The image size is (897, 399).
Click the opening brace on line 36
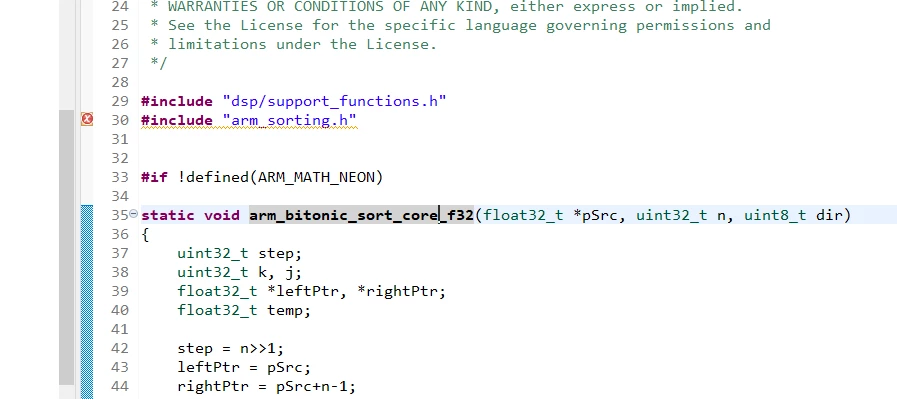[145, 234]
